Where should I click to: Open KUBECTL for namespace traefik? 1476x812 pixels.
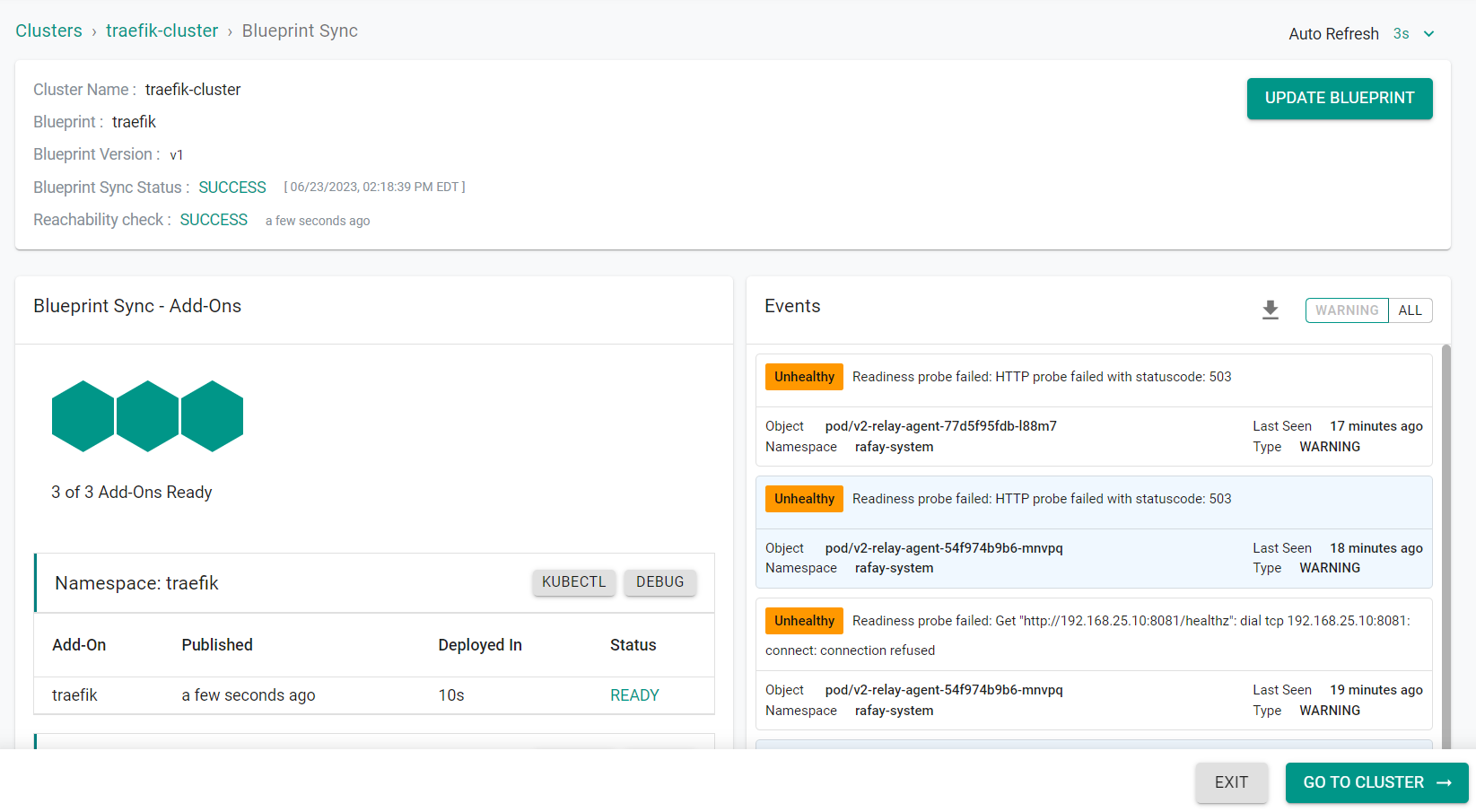574,582
